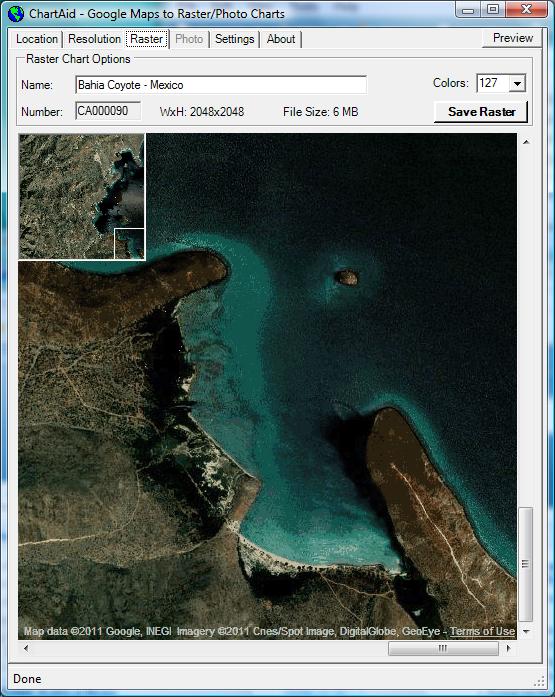
Task: Click the scroll left arrow below map
Action: point(26,648)
